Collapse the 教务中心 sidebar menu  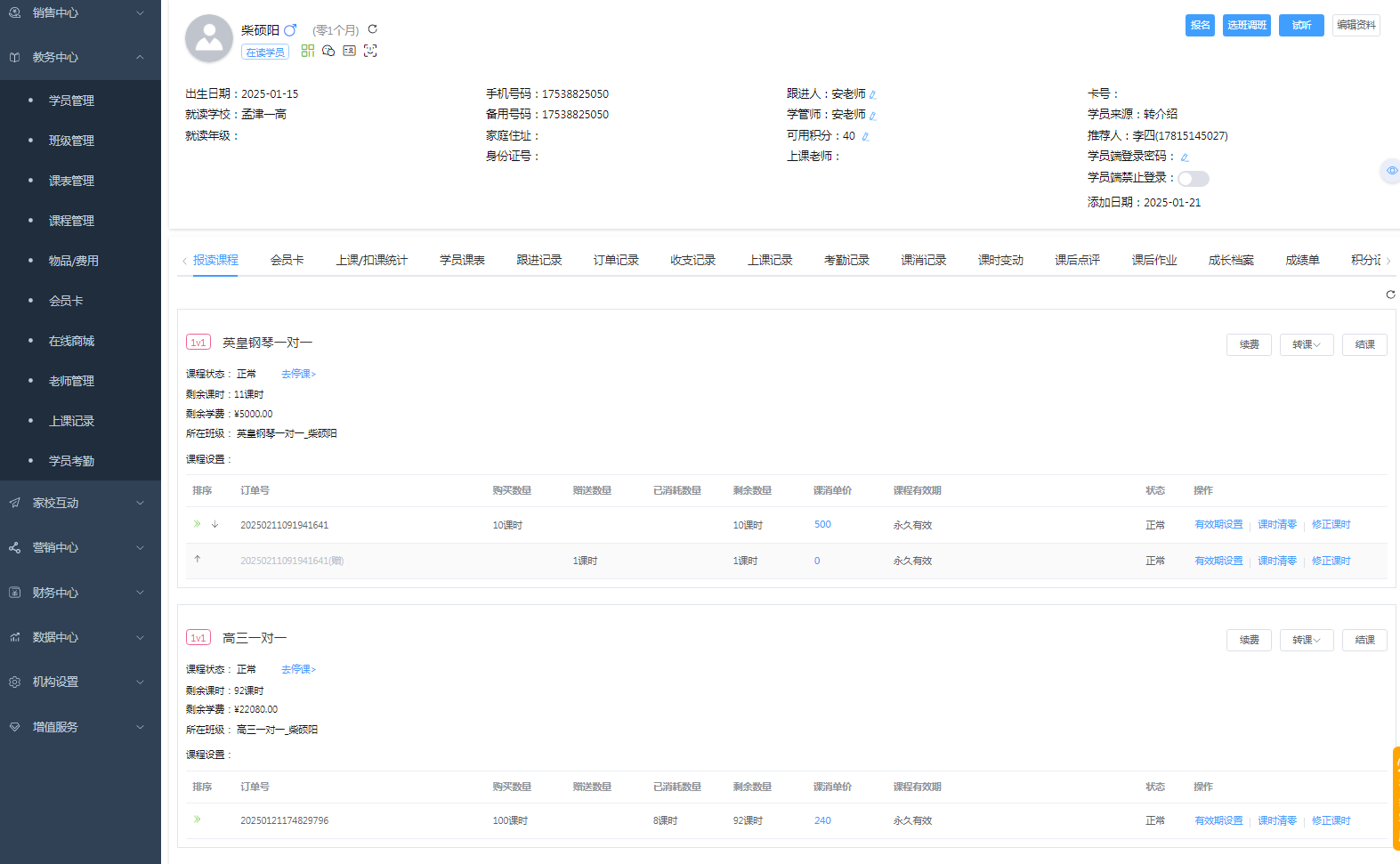click(x=80, y=57)
